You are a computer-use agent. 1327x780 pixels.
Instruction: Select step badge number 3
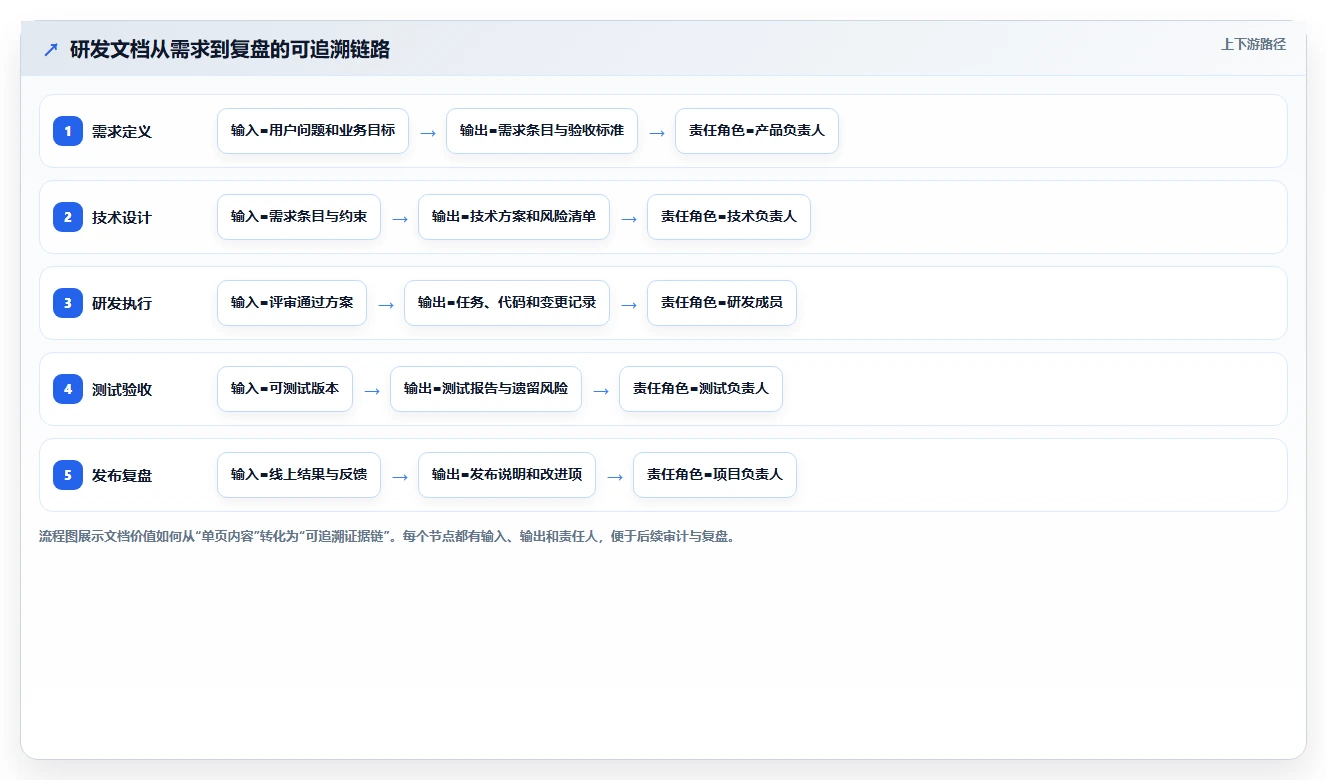click(68, 303)
